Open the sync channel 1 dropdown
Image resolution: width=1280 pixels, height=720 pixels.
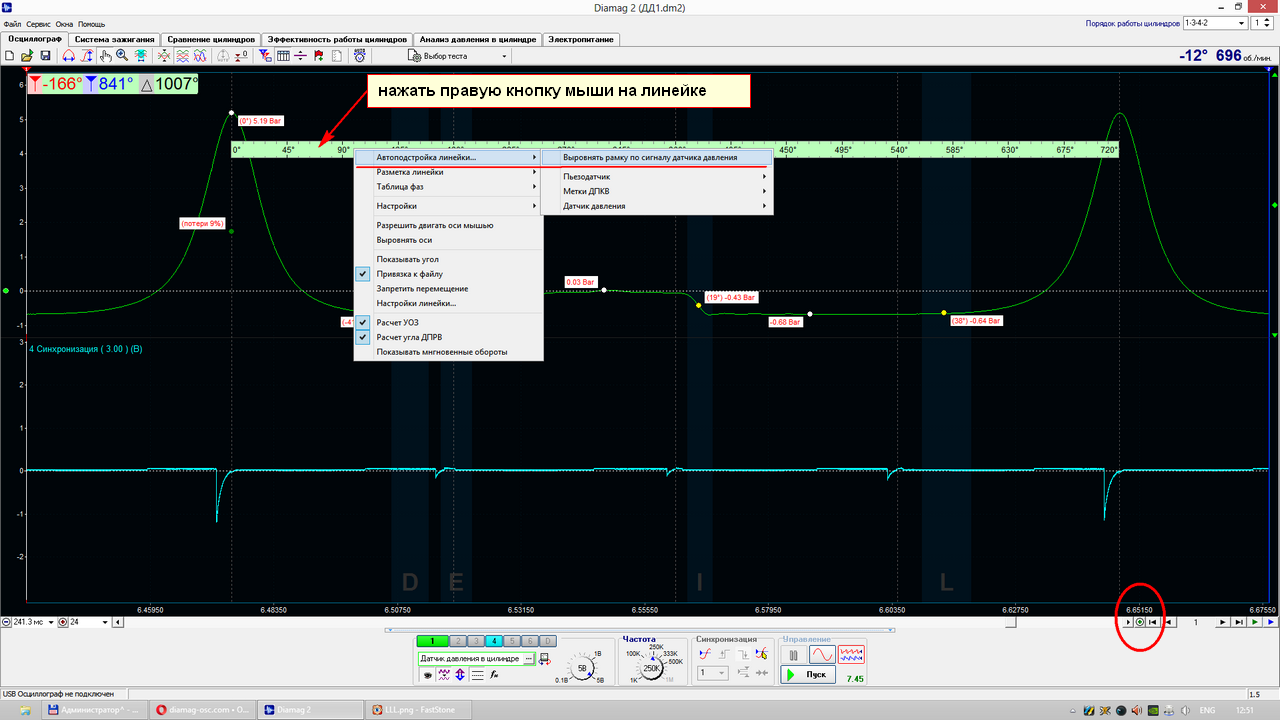712,672
